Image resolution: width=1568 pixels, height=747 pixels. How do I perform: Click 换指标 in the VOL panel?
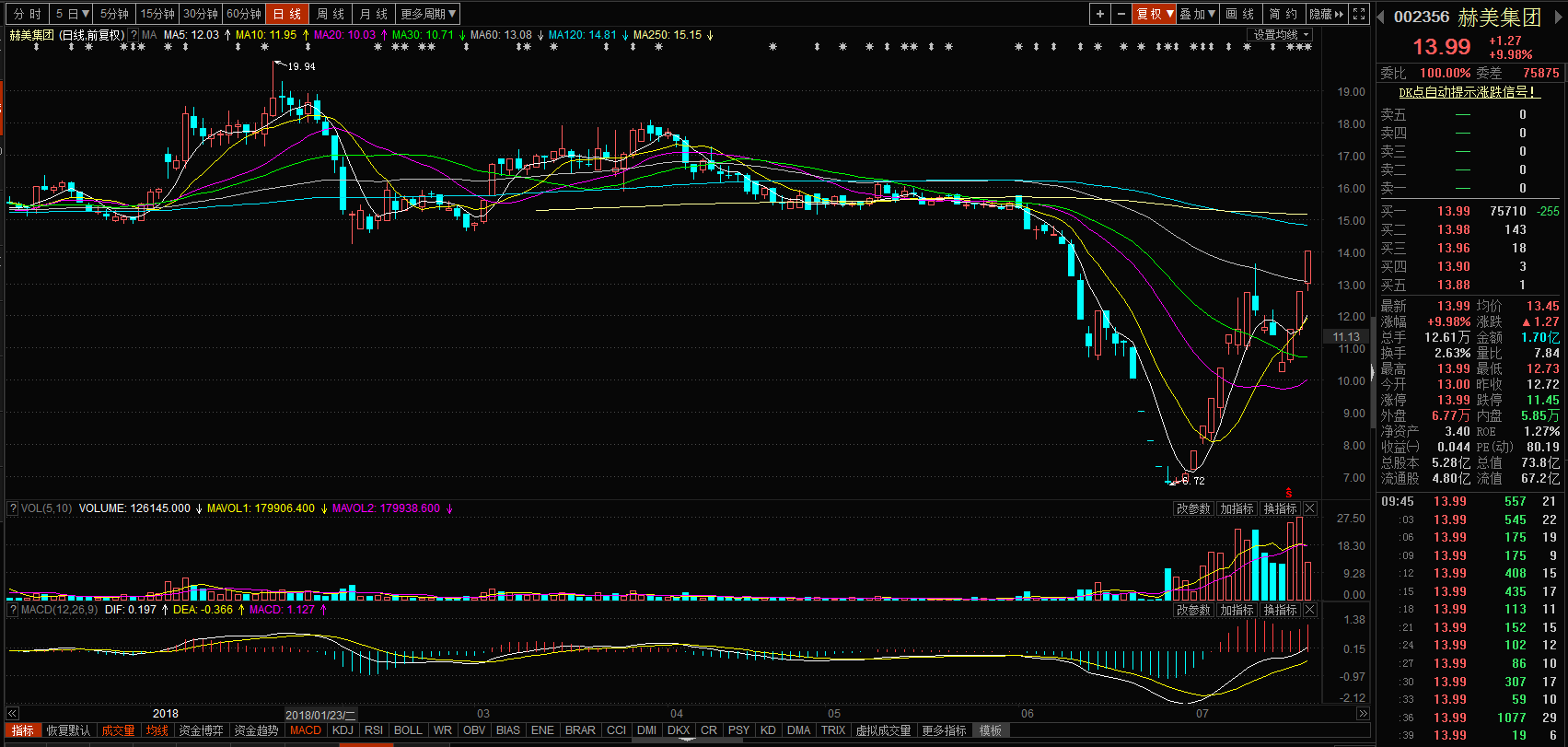[1280, 508]
